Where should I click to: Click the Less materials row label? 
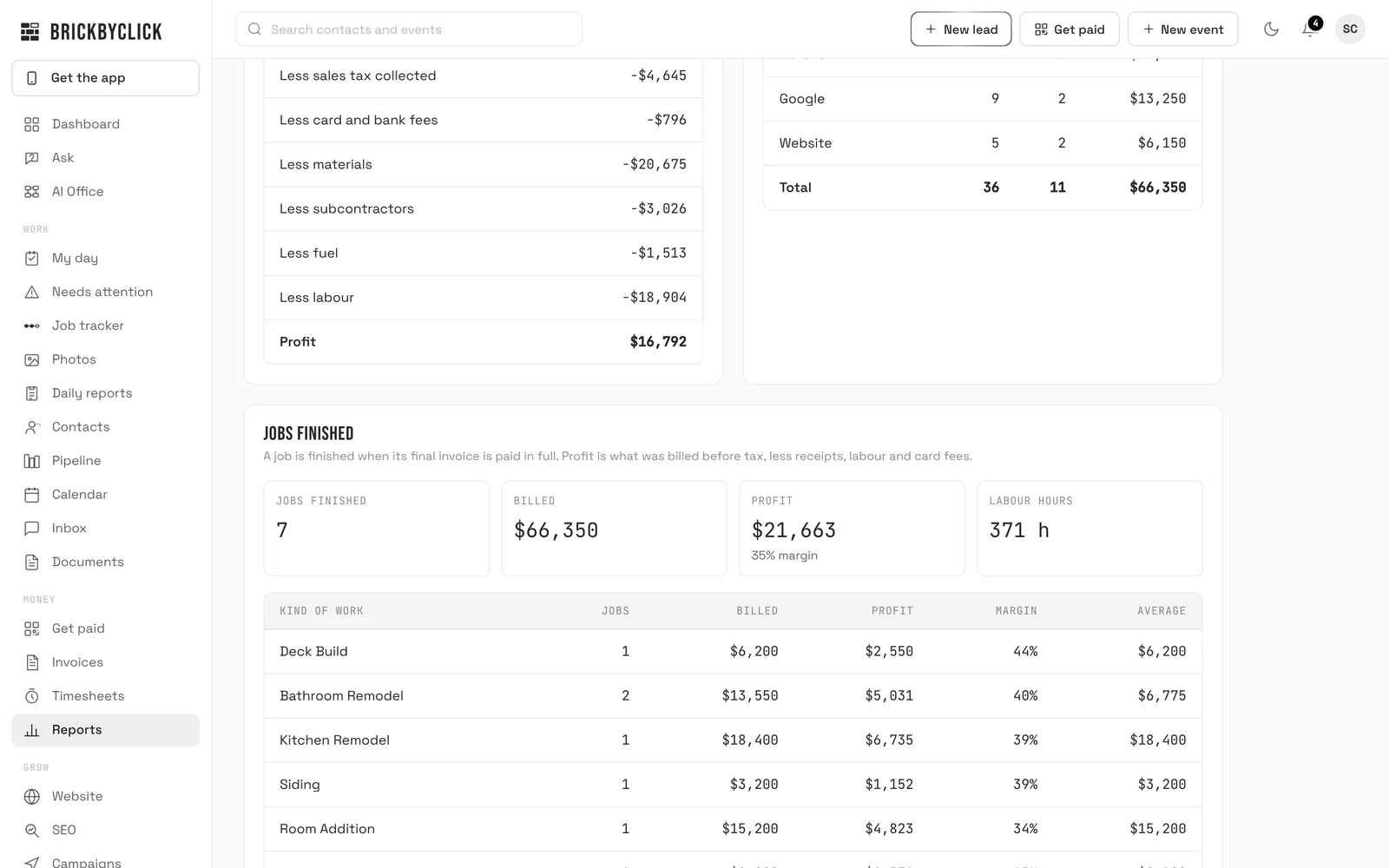326,165
